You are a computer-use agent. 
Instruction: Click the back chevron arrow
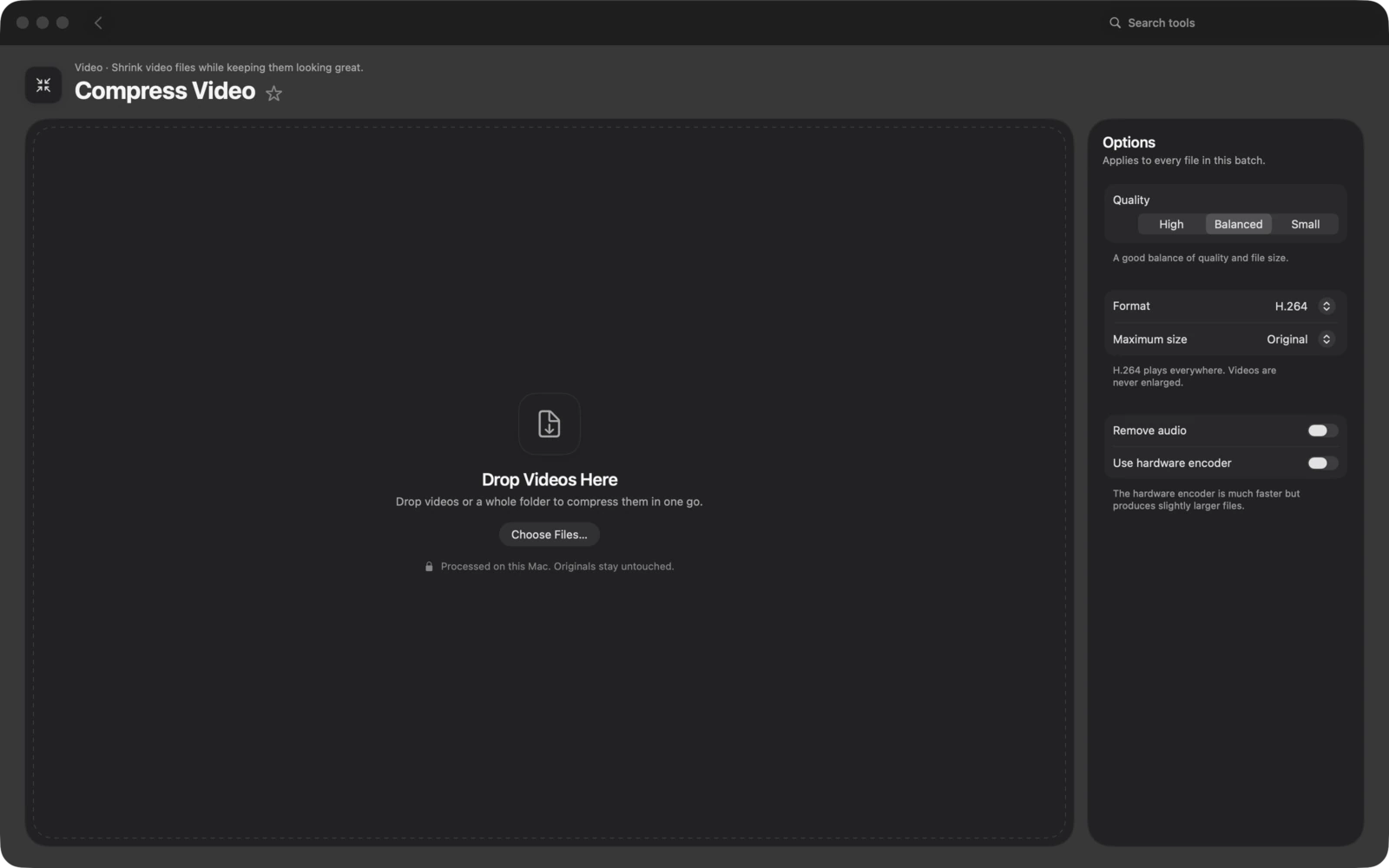point(98,23)
